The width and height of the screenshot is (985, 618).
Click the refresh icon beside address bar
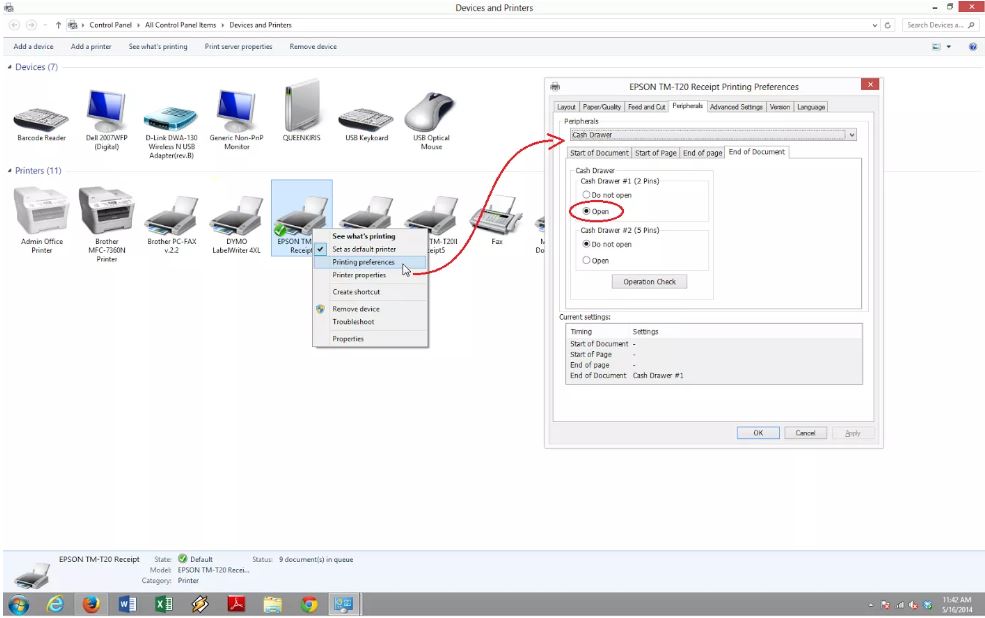[x=888, y=25]
